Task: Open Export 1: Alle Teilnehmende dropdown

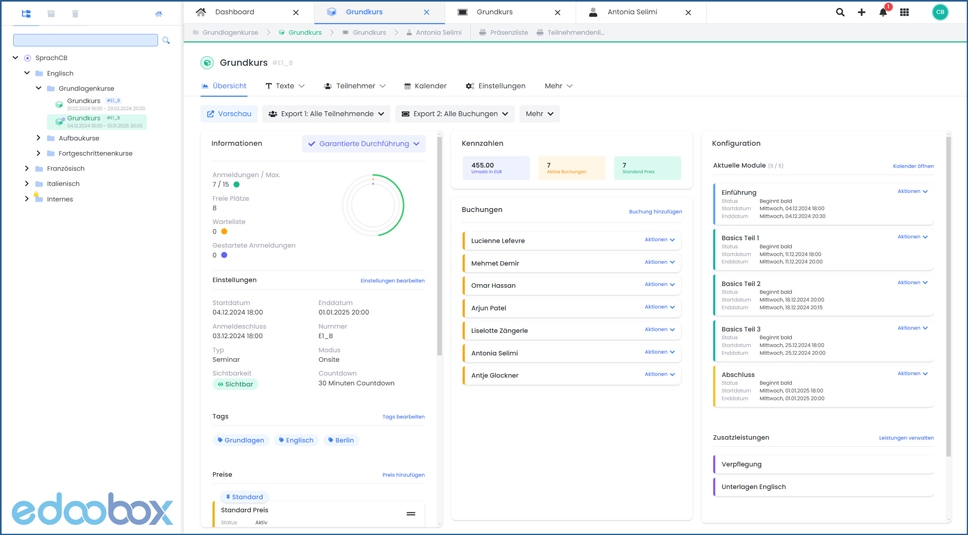Action: pyautogui.click(x=327, y=114)
